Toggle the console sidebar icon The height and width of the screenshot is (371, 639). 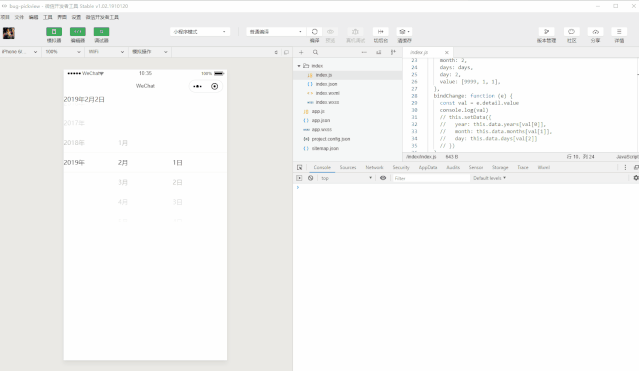300,178
